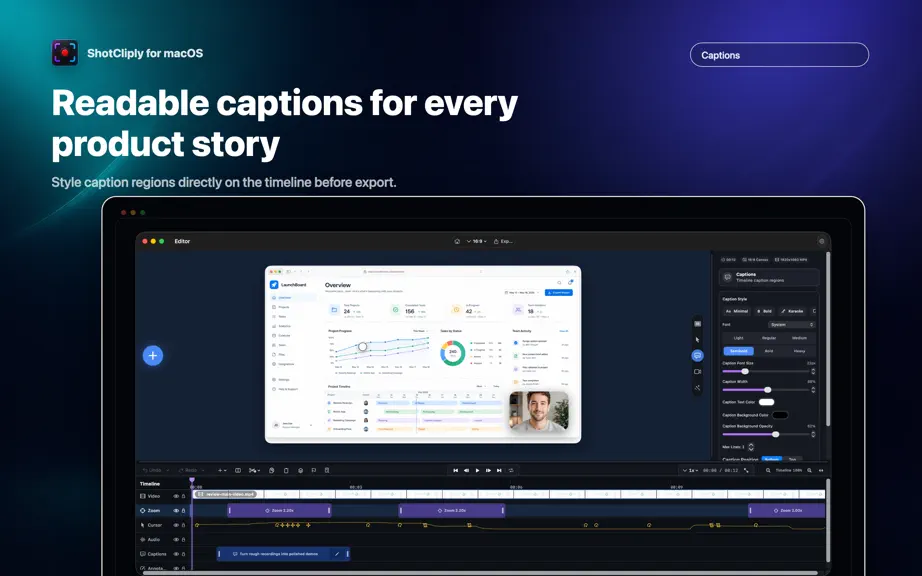Edit the caption clip with pencil icon

coord(337,554)
